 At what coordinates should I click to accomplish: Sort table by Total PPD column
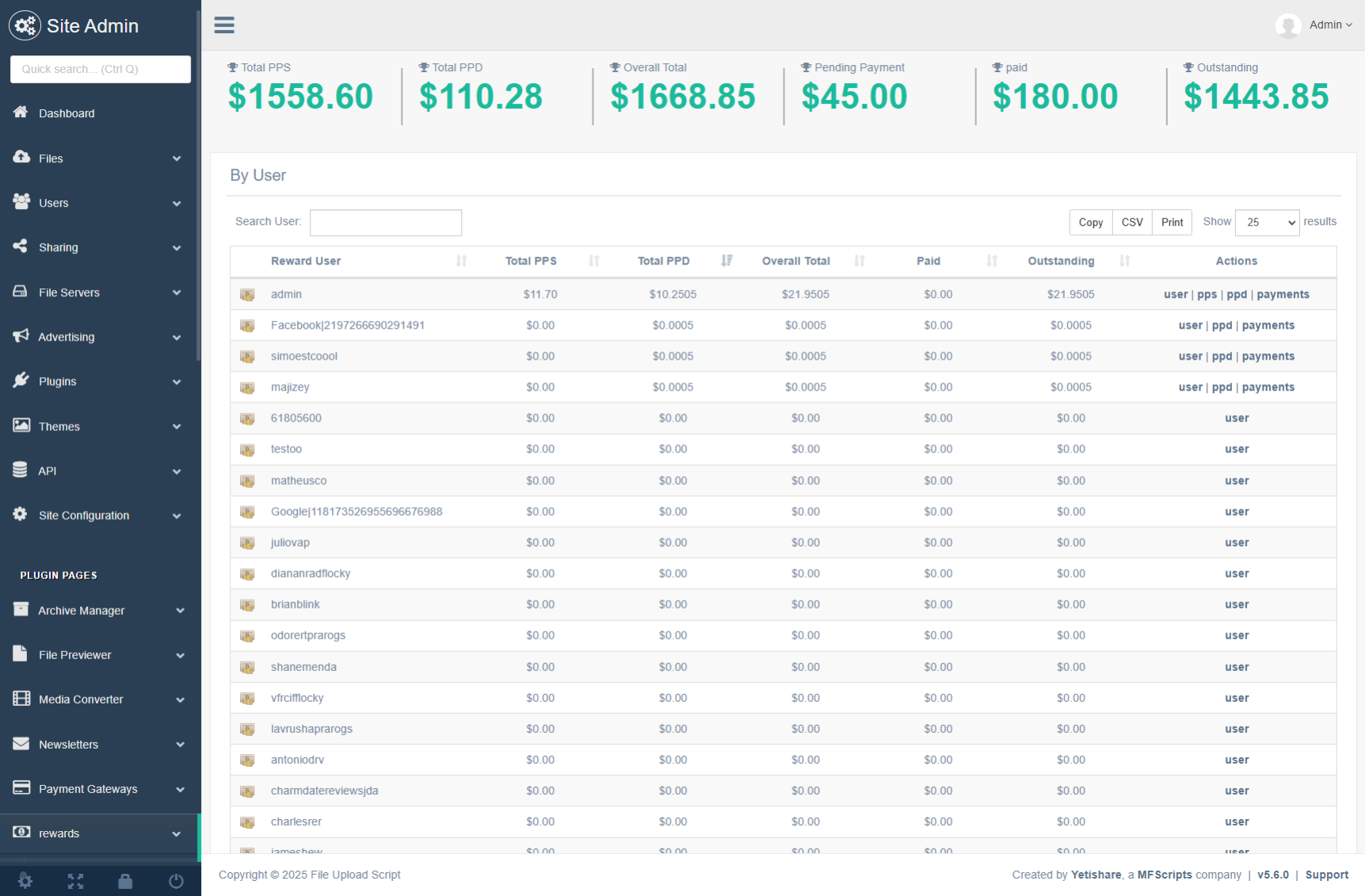(x=664, y=261)
